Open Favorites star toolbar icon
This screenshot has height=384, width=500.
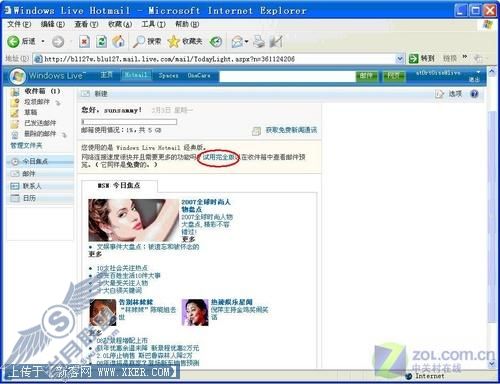(x=173, y=42)
